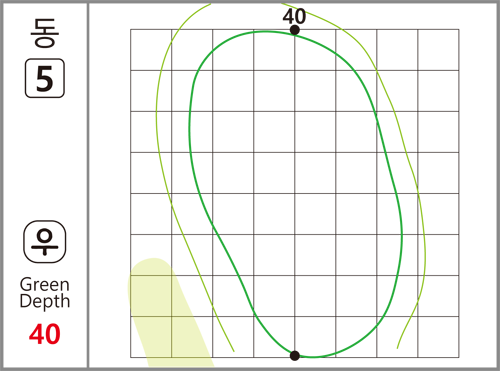Image resolution: width=500 pixels, height=371 pixels.
Task: Click the boxed number 5 hole badge
Action: (45, 78)
